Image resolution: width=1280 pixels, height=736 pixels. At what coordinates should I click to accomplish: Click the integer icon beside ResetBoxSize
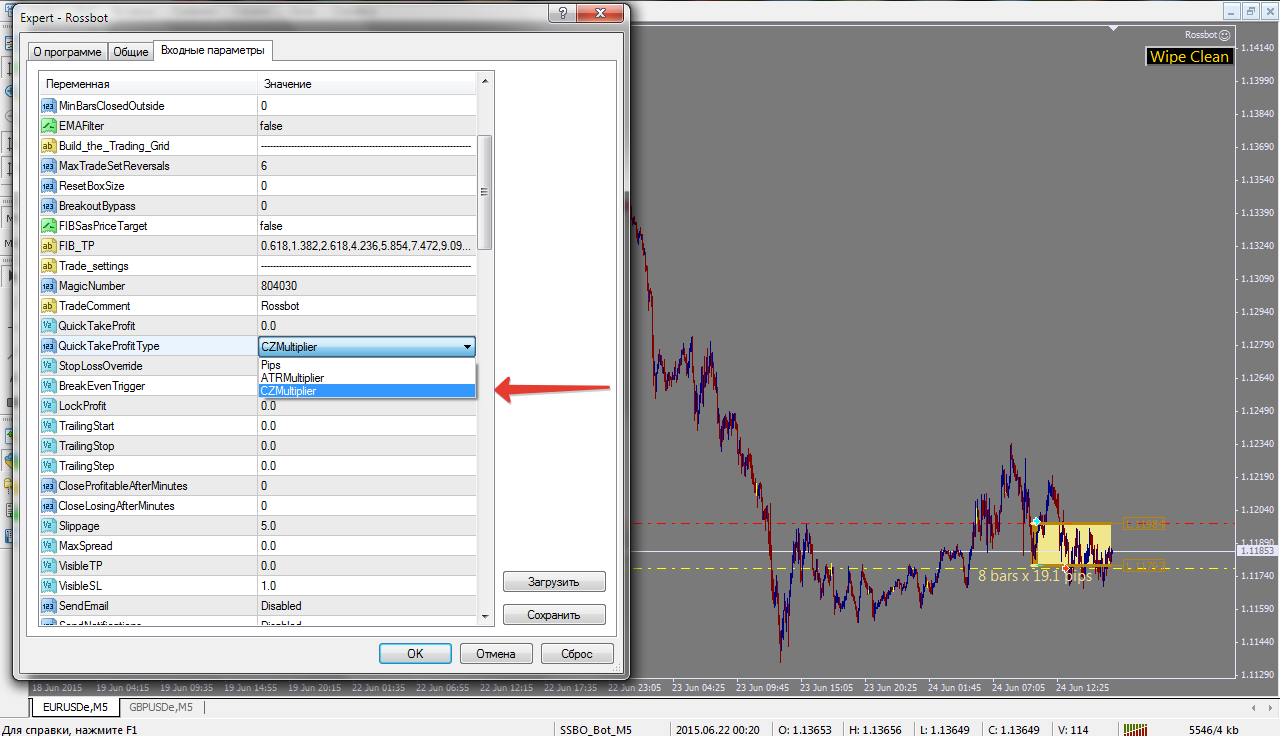point(48,186)
